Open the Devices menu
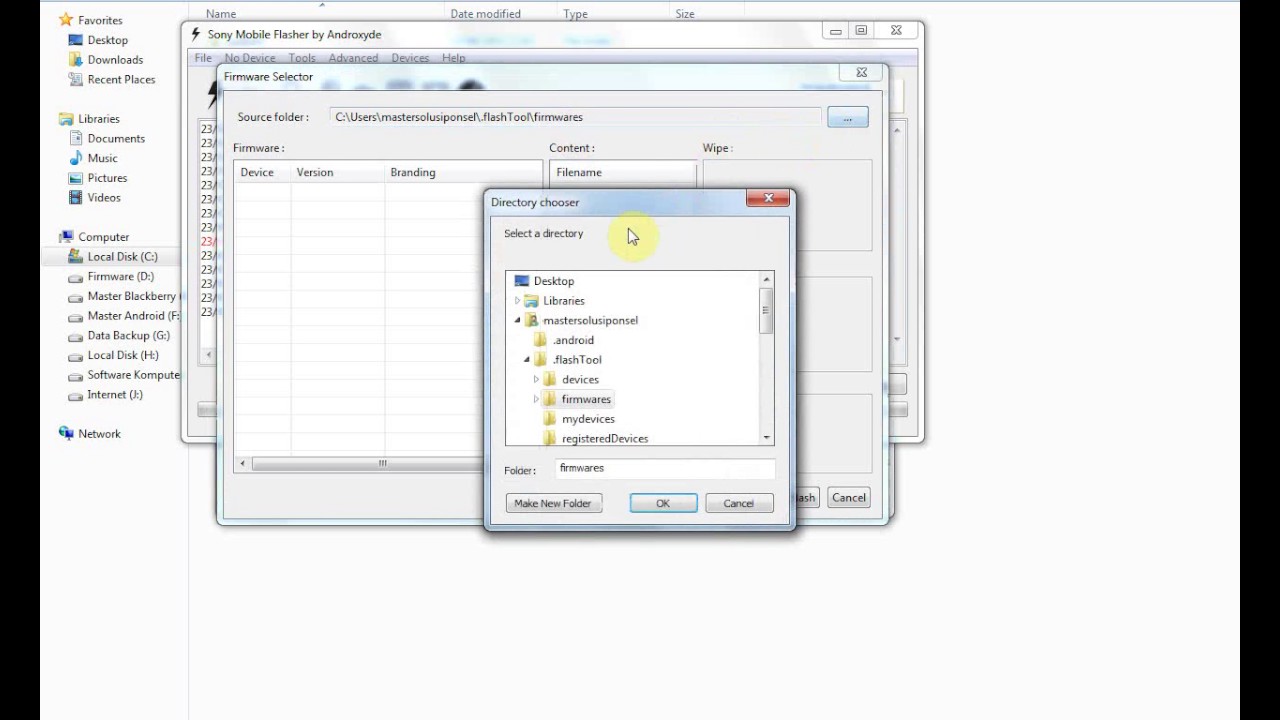This screenshot has width=1280, height=720. click(x=410, y=58)
